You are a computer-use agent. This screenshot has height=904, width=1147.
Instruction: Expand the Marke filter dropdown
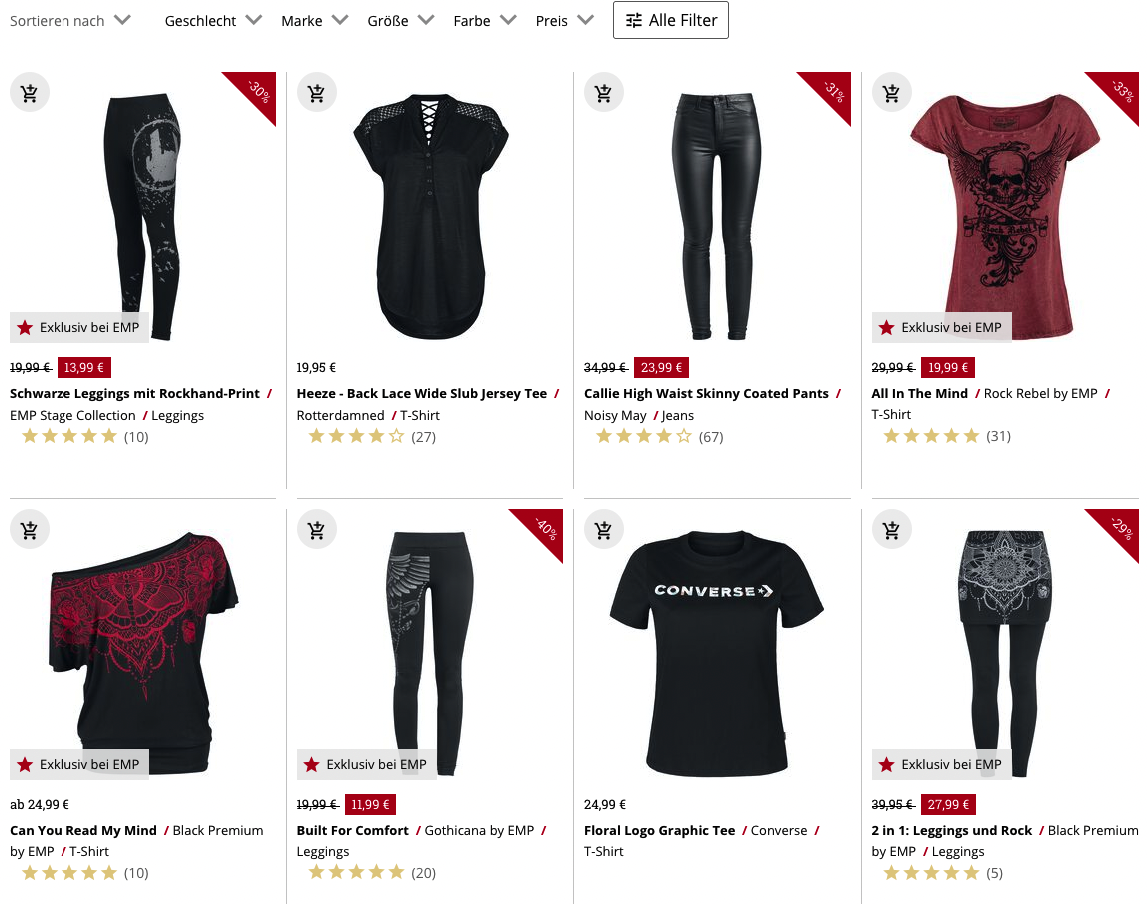[x=313, y=20]
